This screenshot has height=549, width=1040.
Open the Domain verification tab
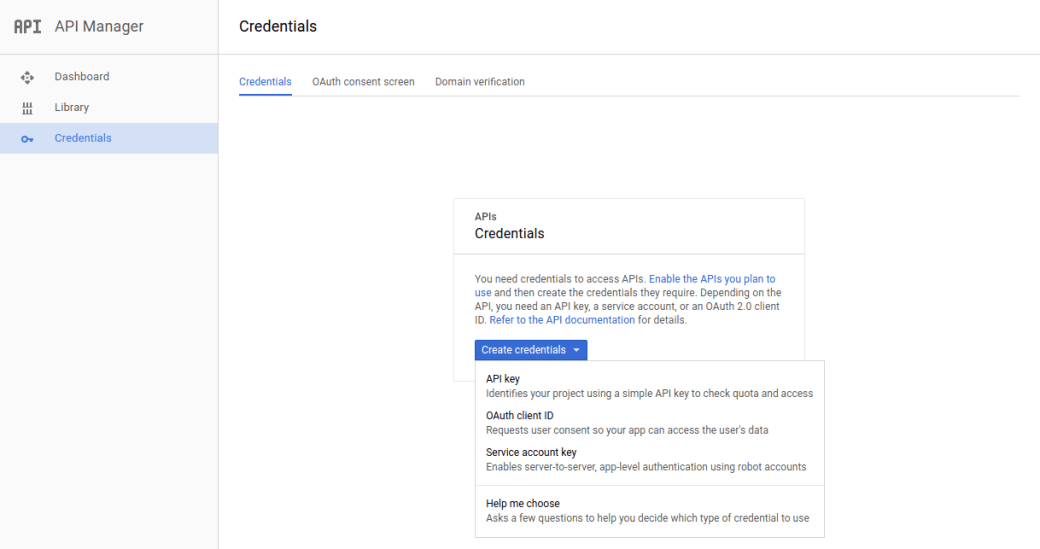tap(480, 82)
